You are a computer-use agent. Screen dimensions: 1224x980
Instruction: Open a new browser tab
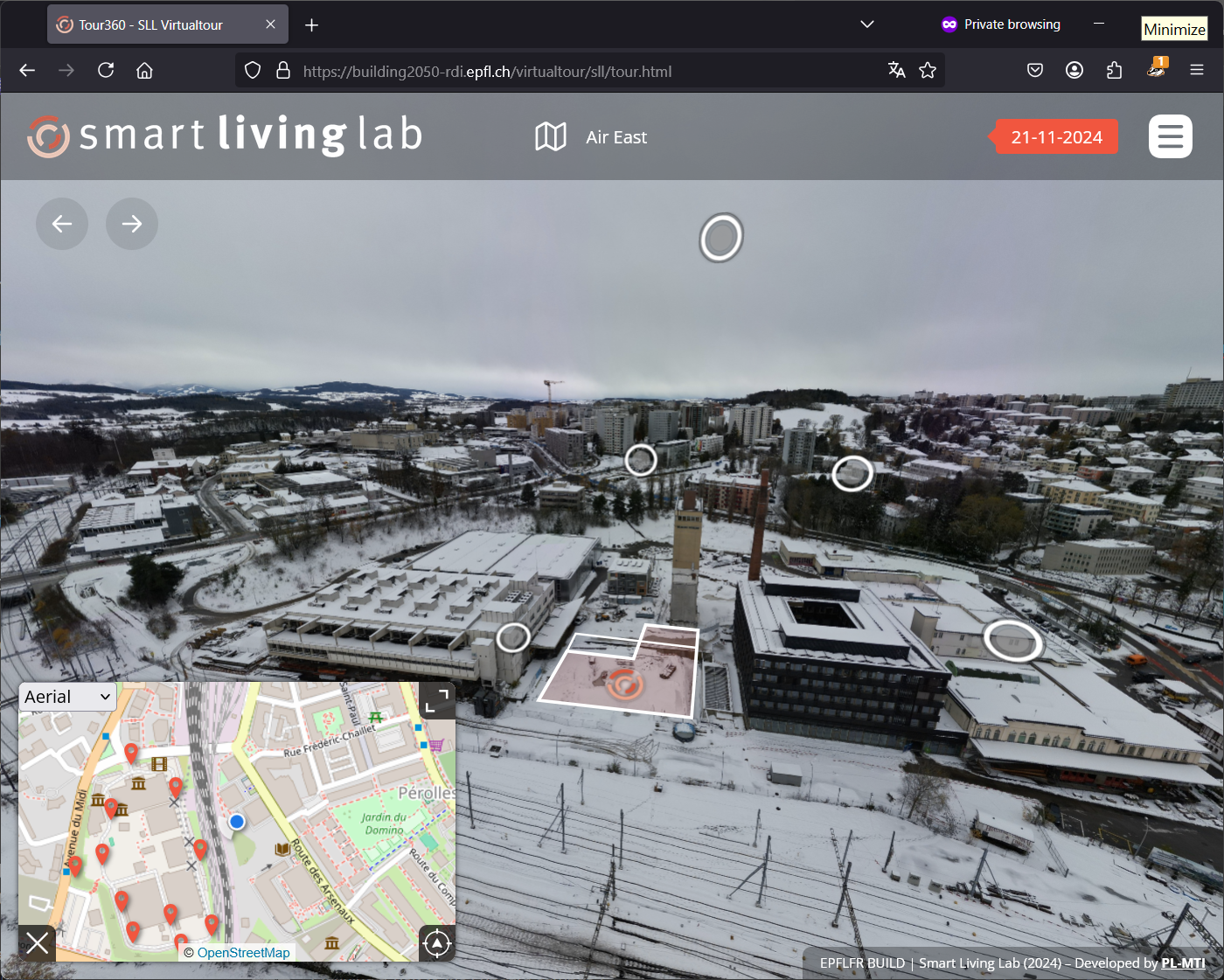tap(311, 24)
